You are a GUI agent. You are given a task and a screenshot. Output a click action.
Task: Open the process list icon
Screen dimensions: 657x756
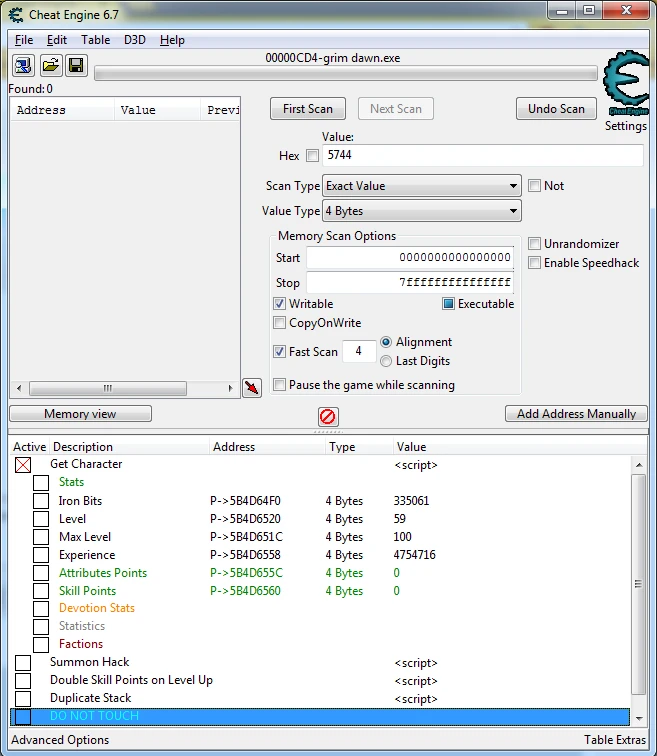coord(23,65)
